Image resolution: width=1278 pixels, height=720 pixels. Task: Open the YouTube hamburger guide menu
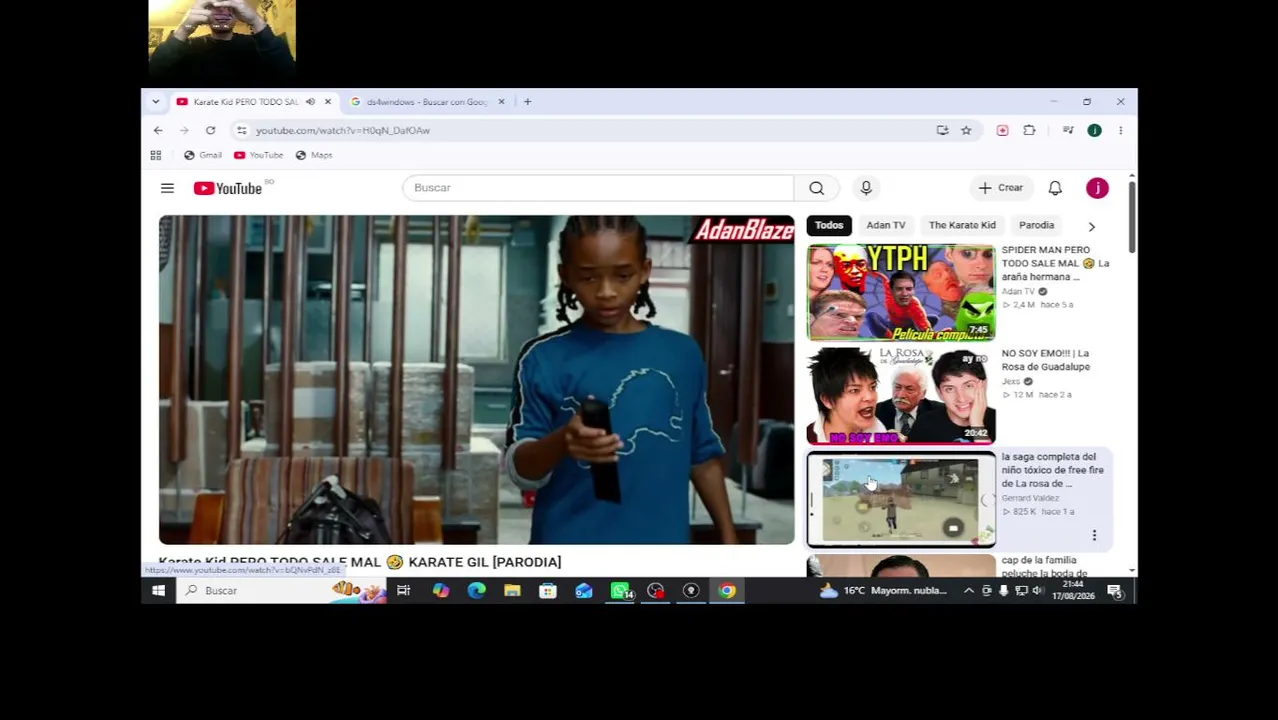coord(167,188)
